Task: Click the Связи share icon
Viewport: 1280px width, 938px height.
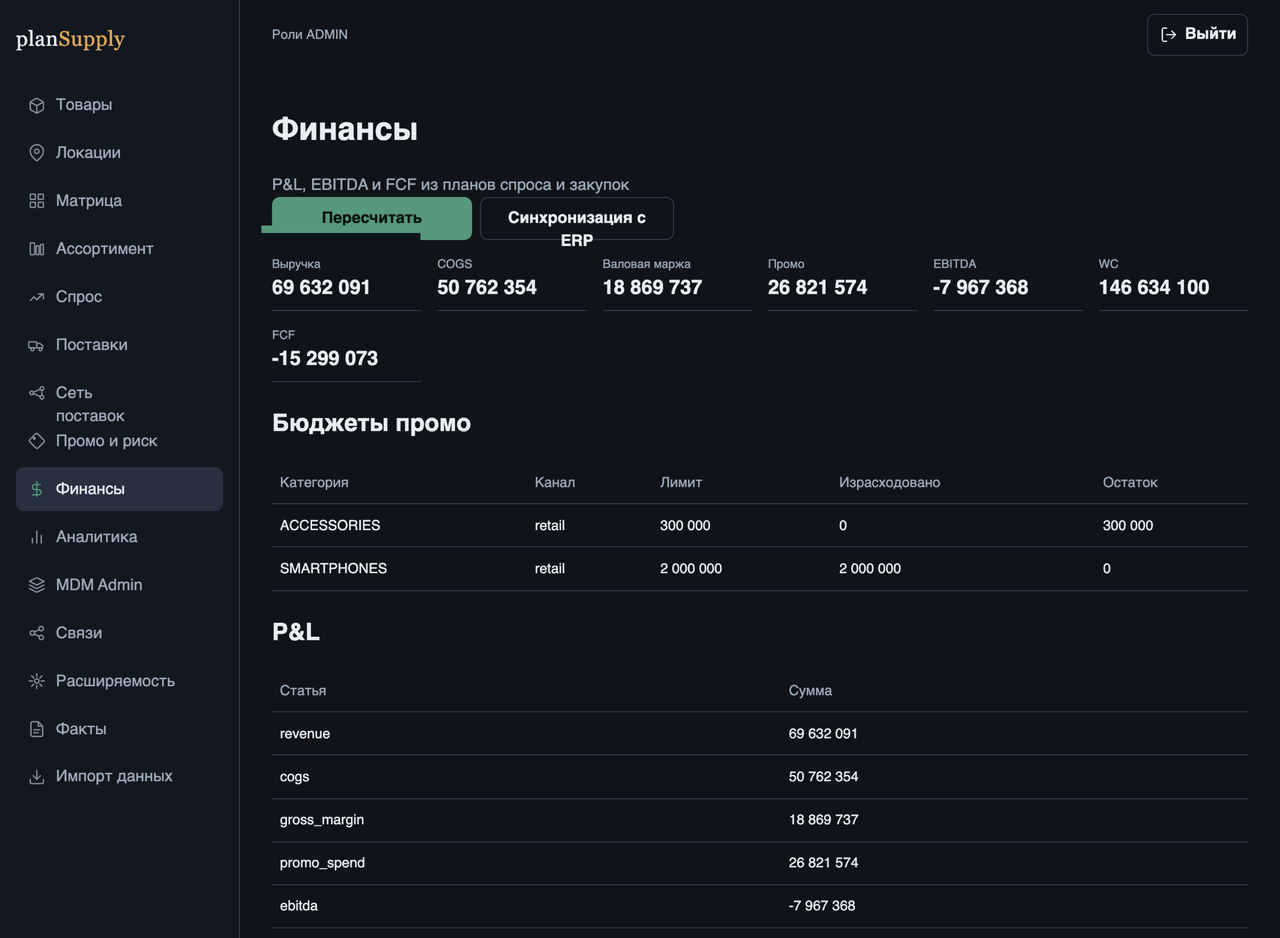Action: point(37,633)
